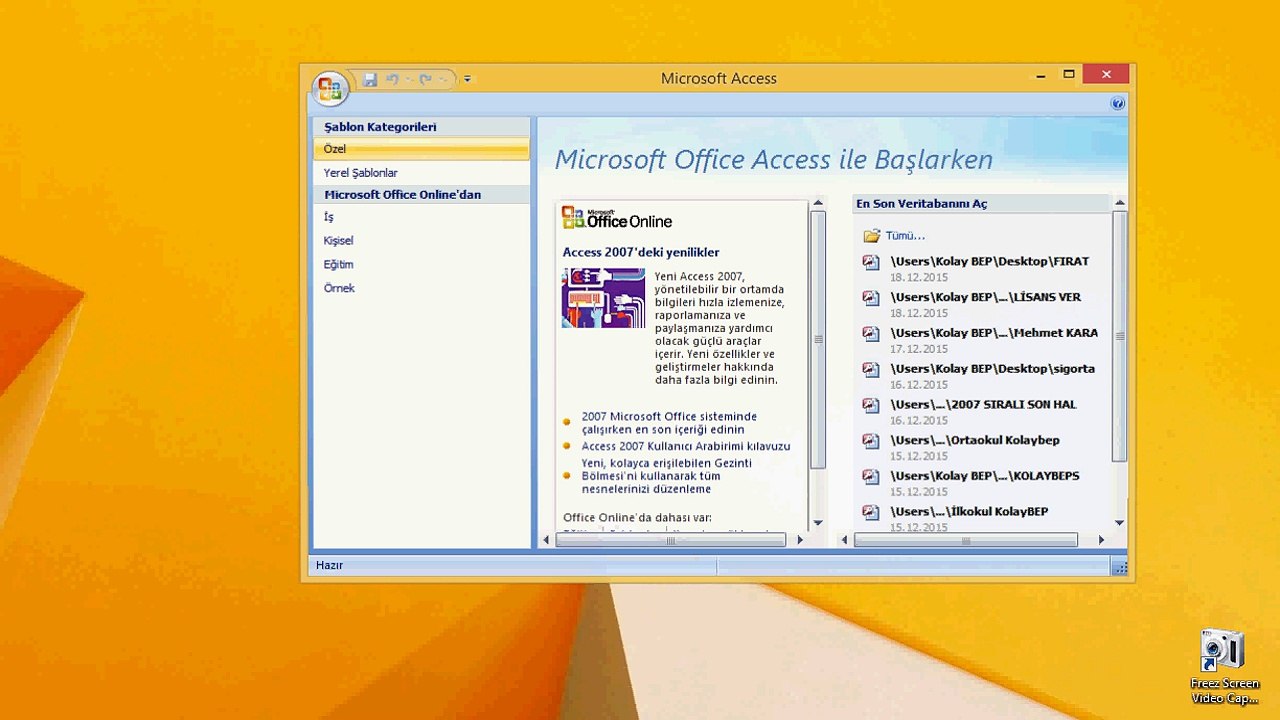This screenshot has width=1280, height=720.
Task: Click database file icon next to FIRAT
Action: (x=871, y=262)
